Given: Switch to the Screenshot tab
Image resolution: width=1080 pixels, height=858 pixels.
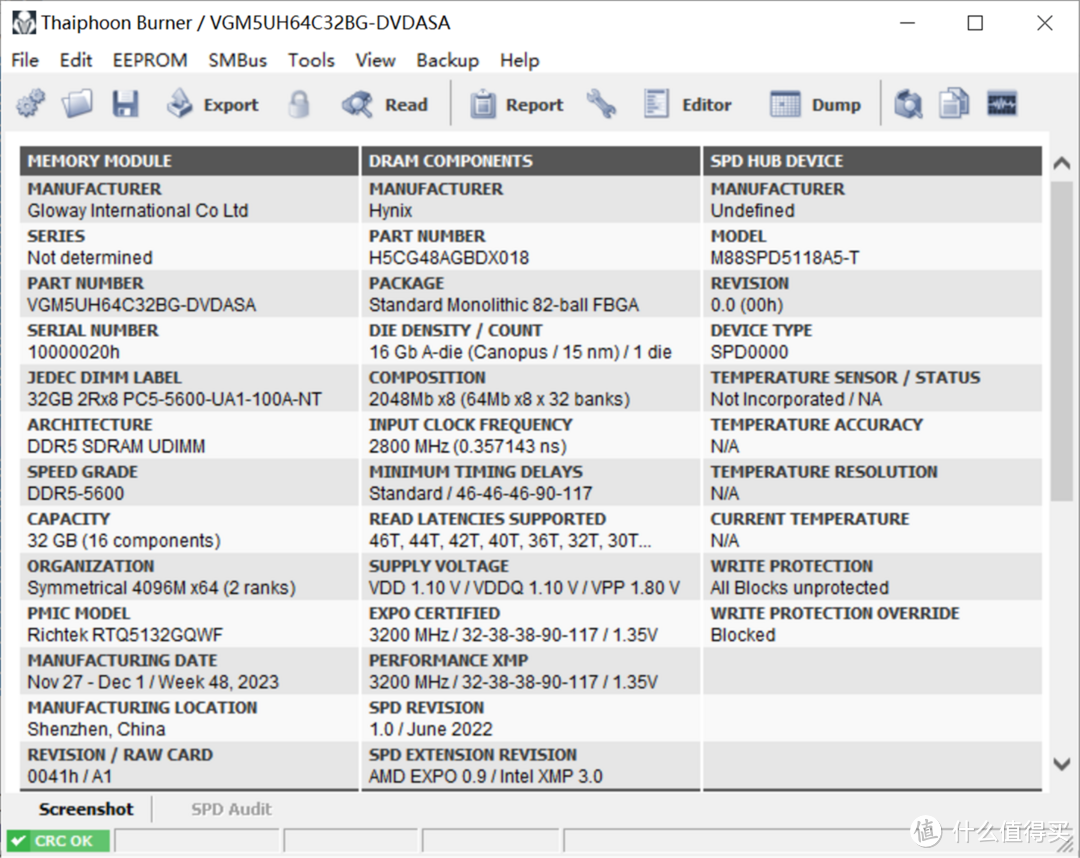Looking at the screenshot, I should (86, 808).
